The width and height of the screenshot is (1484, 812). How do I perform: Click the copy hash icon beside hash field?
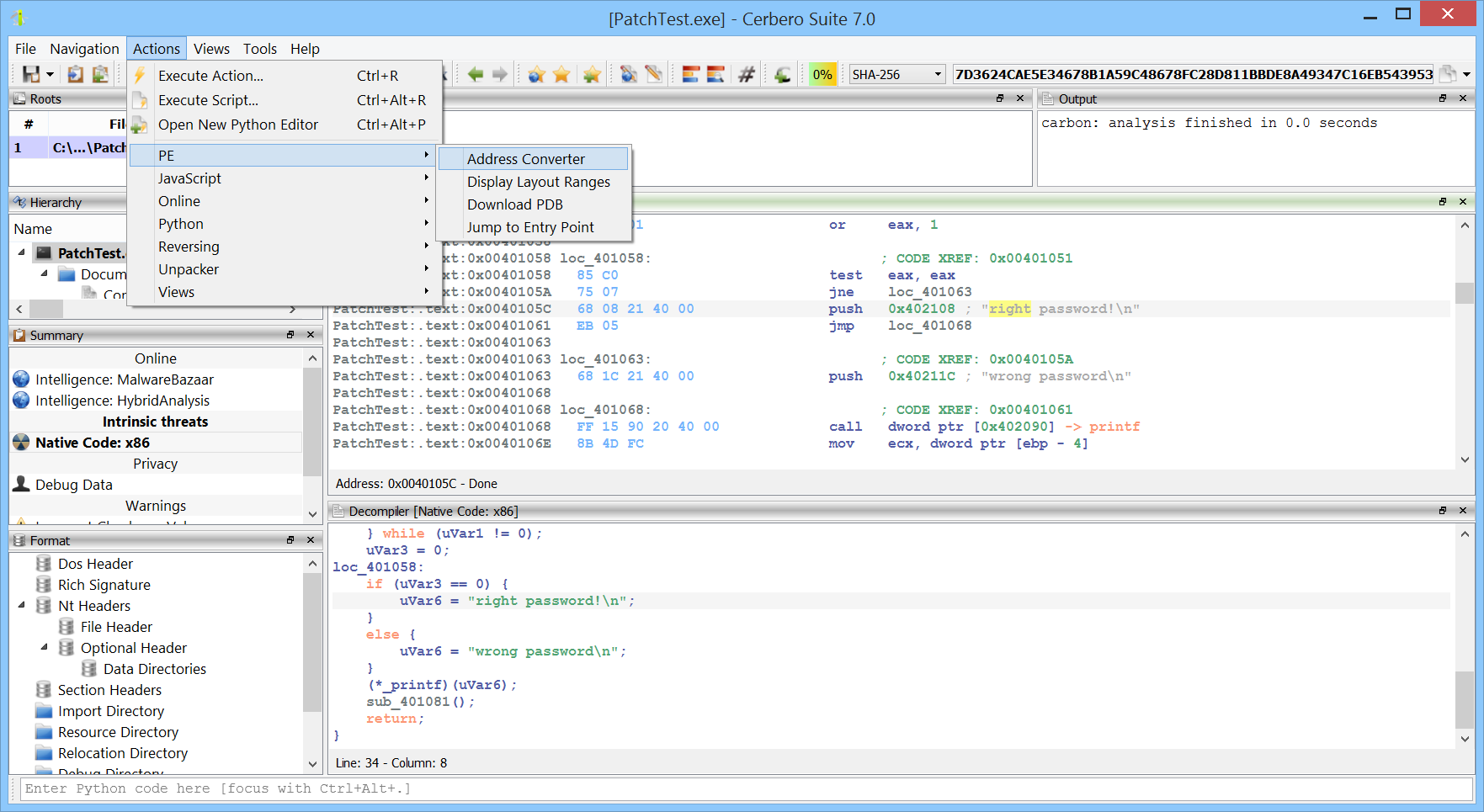pos(1447,75)
